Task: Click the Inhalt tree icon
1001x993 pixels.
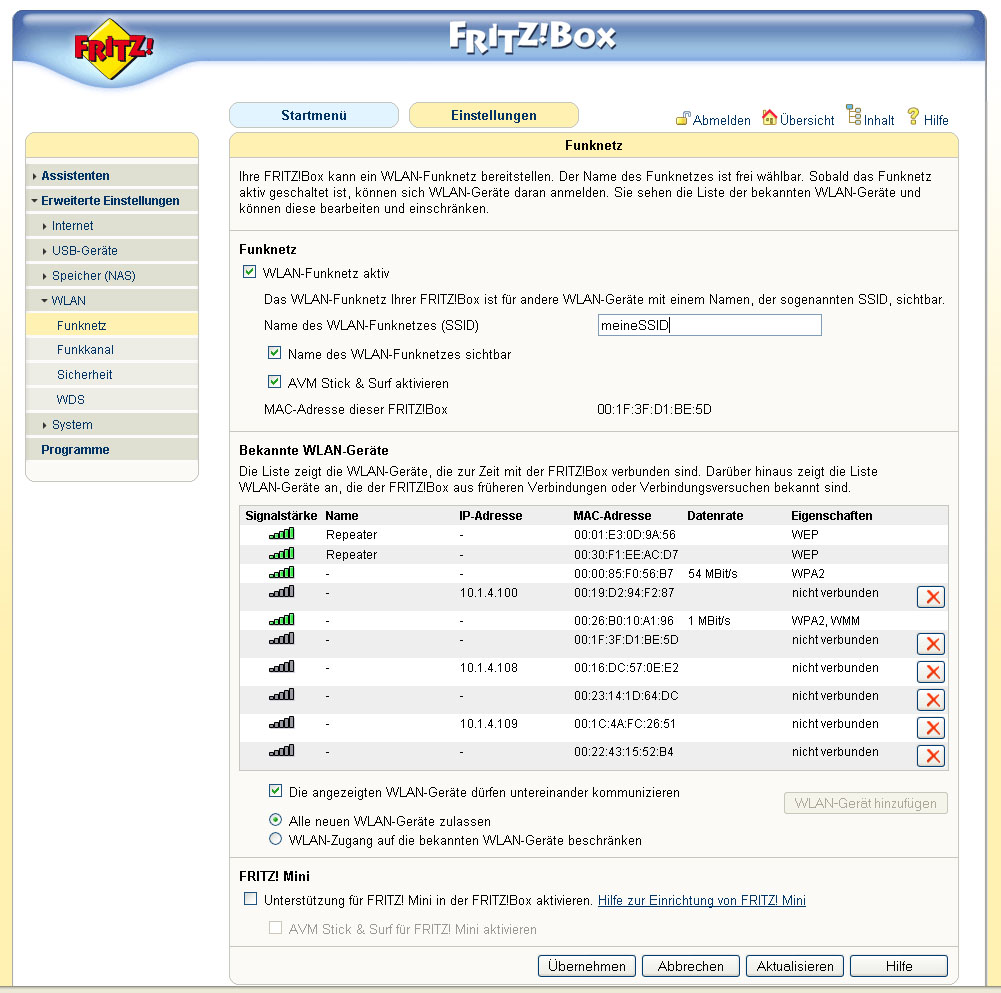Action: (x=854, y=116)
